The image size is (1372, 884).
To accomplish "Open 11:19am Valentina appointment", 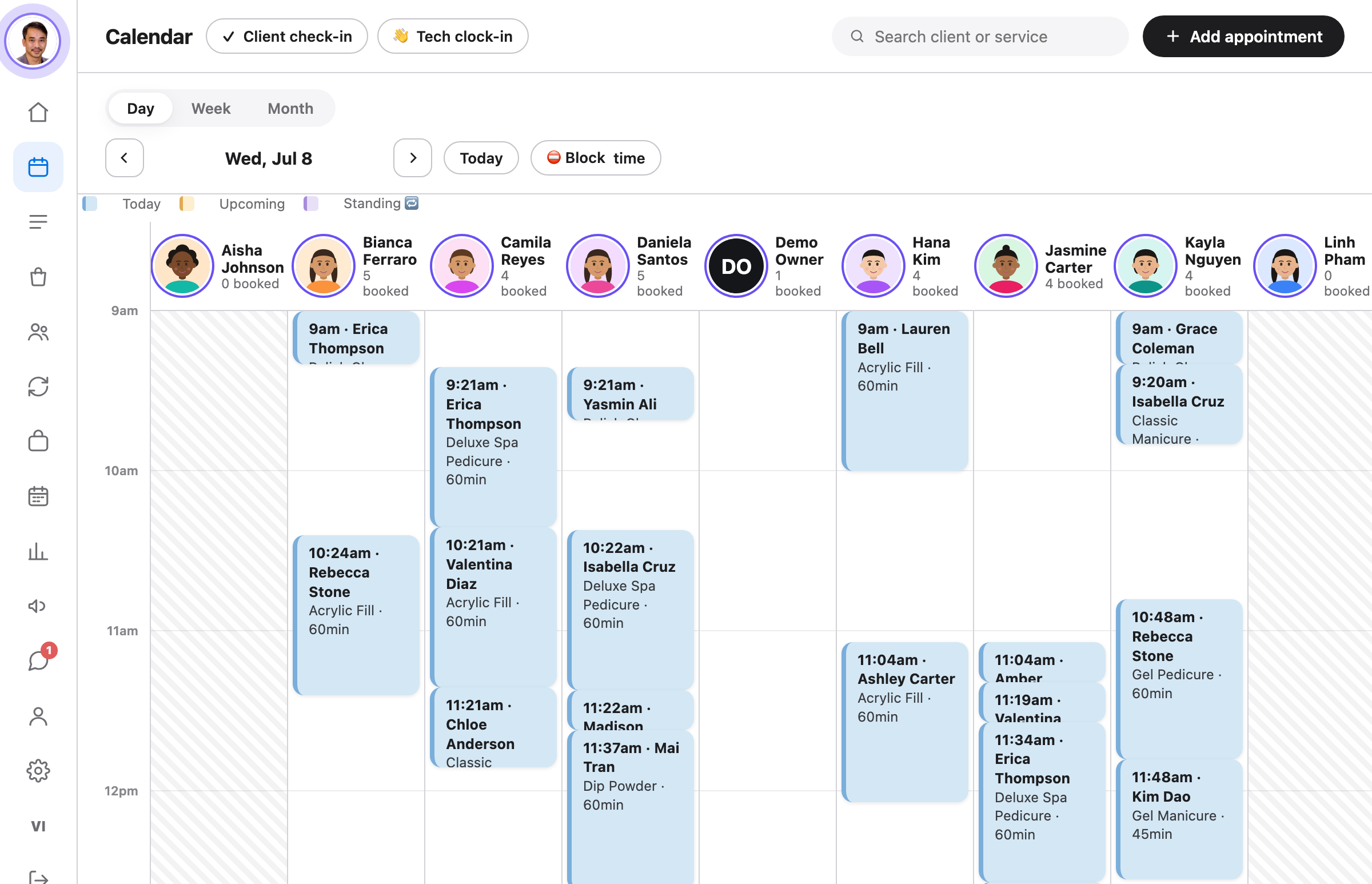I will 1042,703.
